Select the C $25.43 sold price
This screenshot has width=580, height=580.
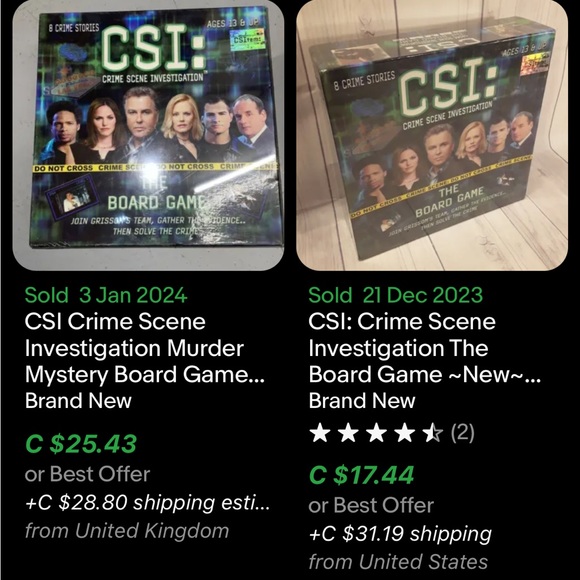point(81,444)
